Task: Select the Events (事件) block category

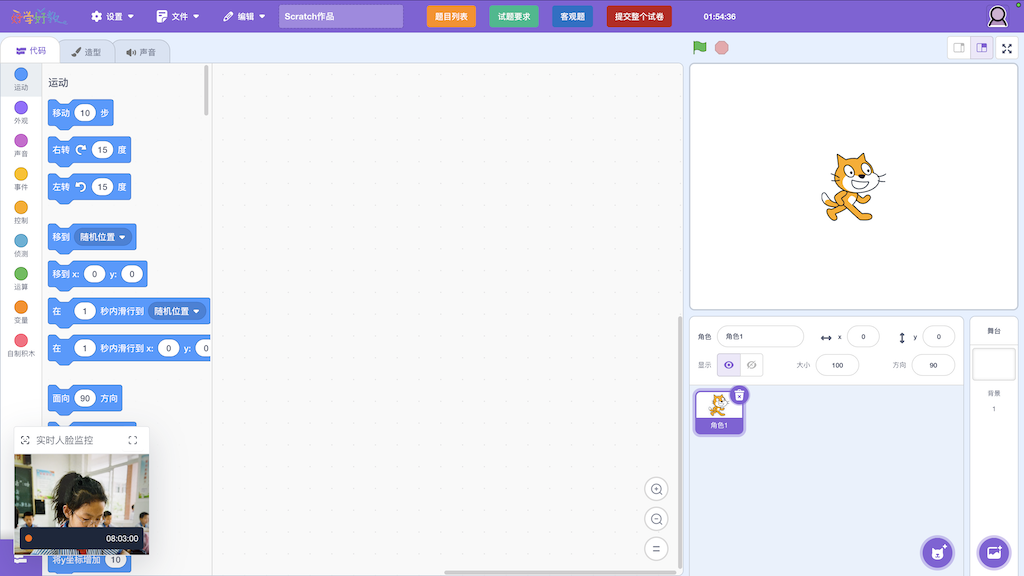Action: [21, 179]
